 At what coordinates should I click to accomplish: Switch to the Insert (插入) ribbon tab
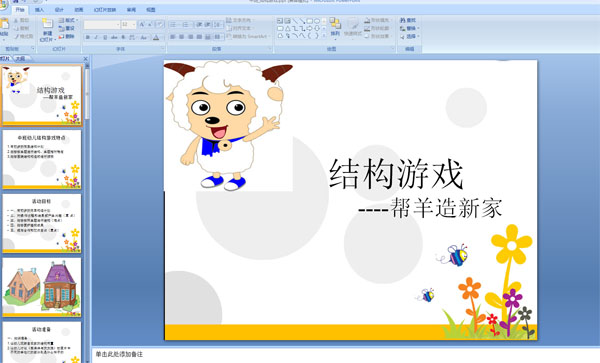click(39, 10)
